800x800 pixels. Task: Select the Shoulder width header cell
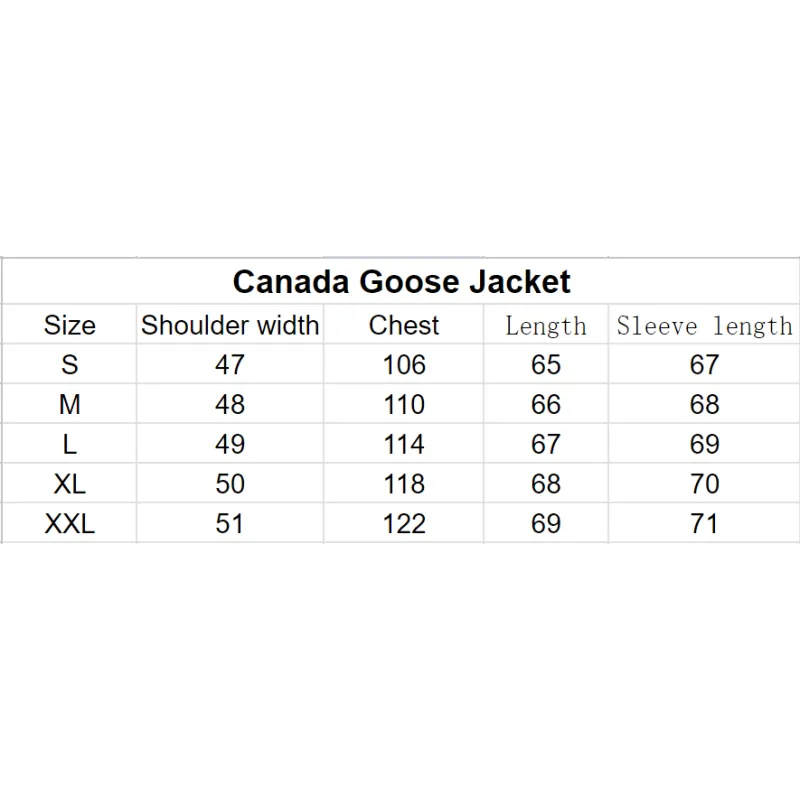(230, 324)
